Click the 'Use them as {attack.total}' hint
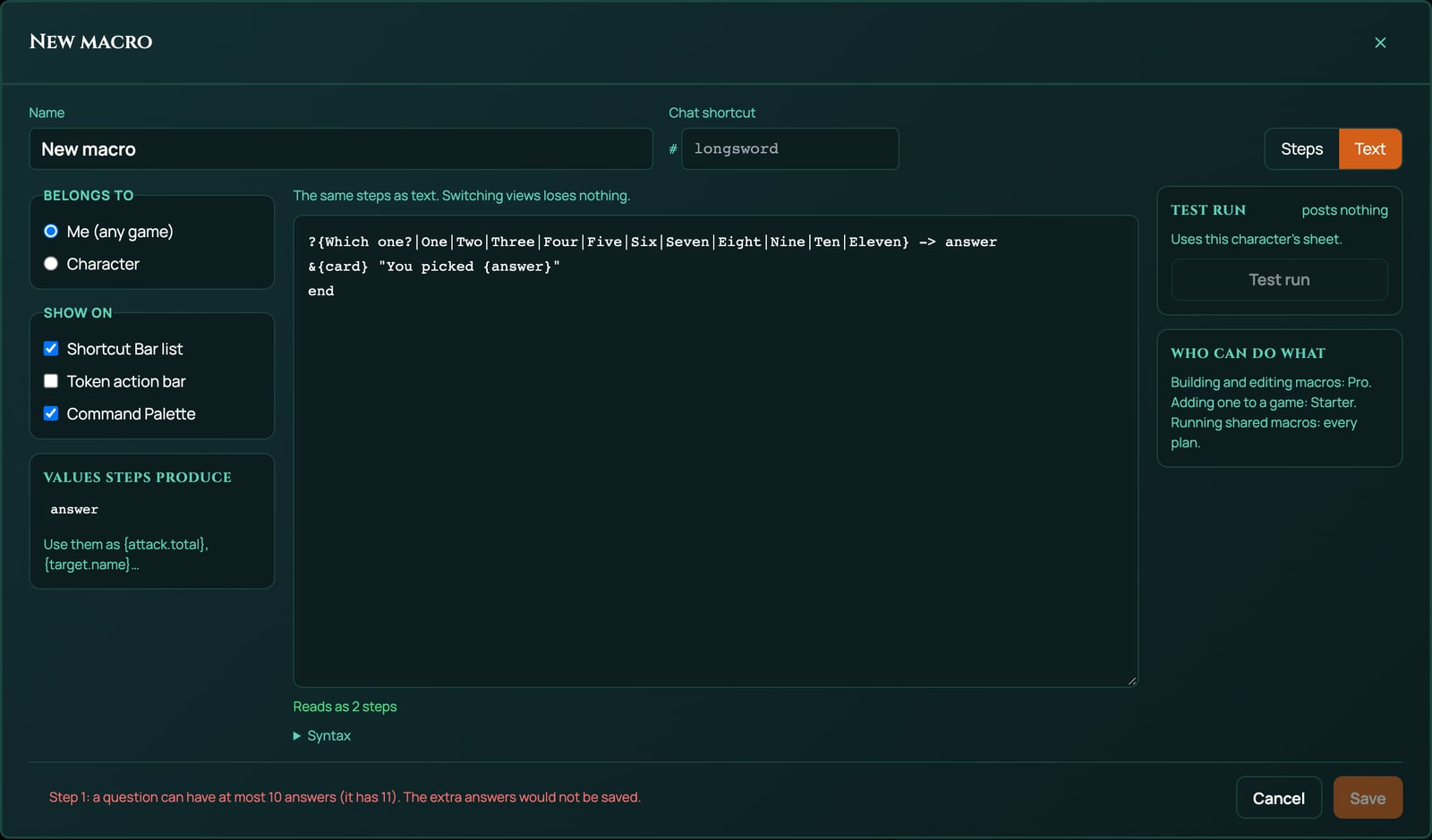Viewport: 1432px width, 840px height. point(125,555)
